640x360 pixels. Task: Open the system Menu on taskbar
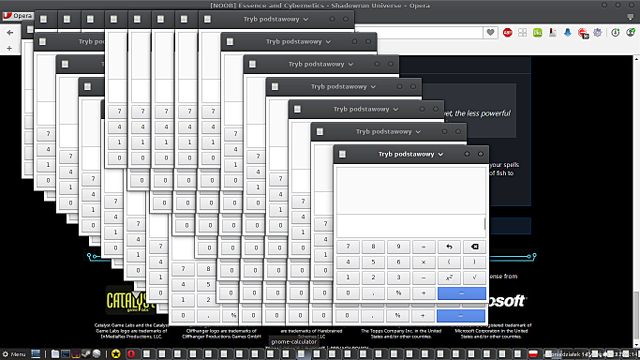tap(14, 354)
